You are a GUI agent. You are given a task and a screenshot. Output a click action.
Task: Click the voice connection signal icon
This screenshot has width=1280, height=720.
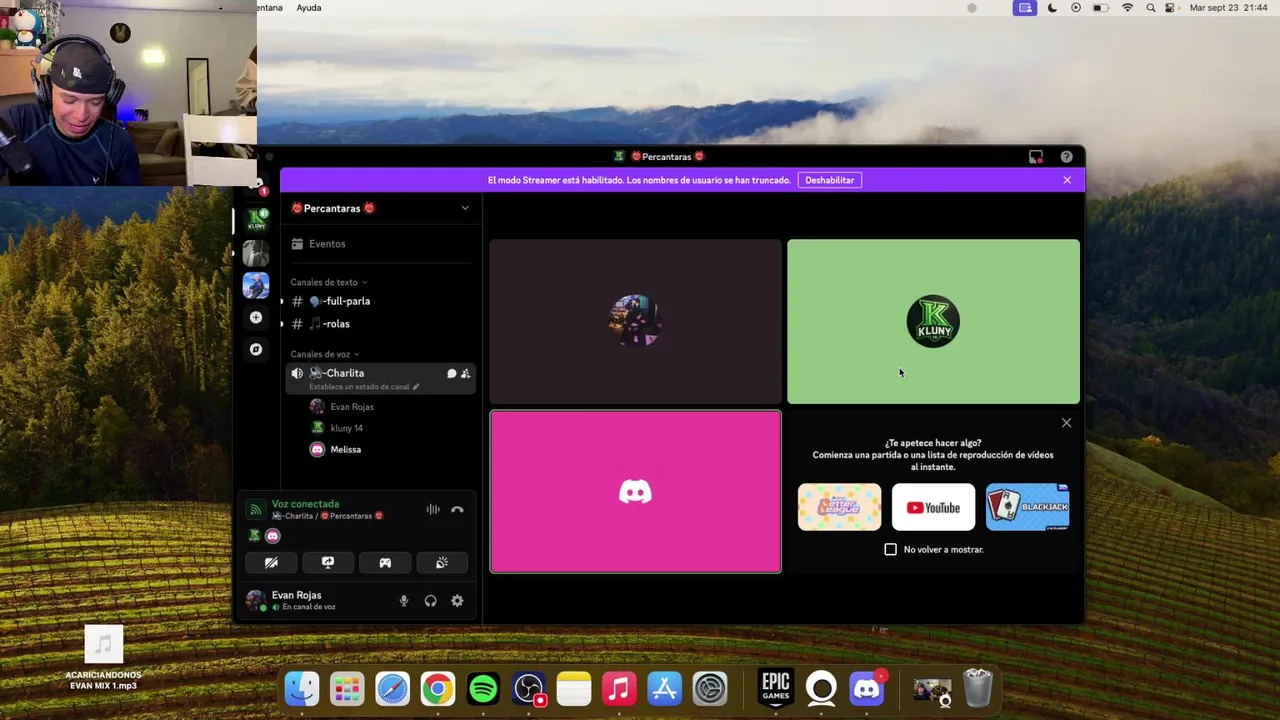255,510
